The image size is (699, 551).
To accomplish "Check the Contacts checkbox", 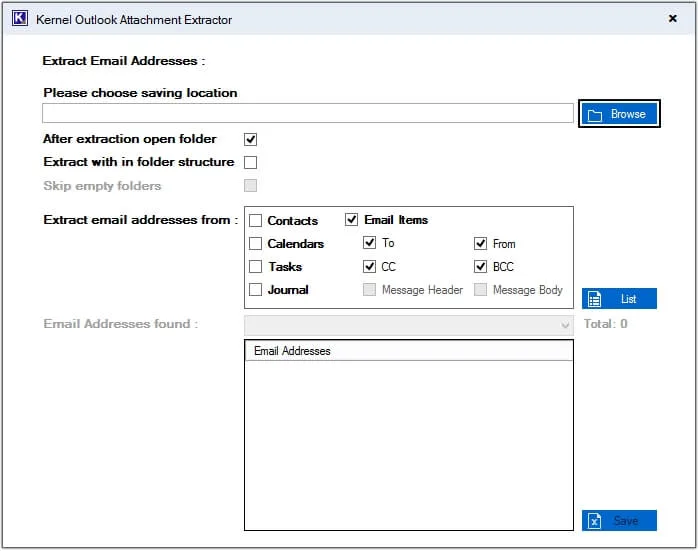I will pyautogui.click(x=255, y=221).
